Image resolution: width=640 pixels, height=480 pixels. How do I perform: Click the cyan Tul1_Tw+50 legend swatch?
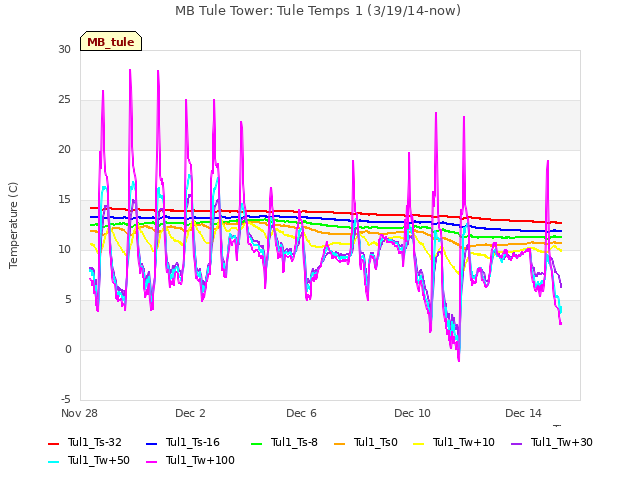(x=53, y=462)
